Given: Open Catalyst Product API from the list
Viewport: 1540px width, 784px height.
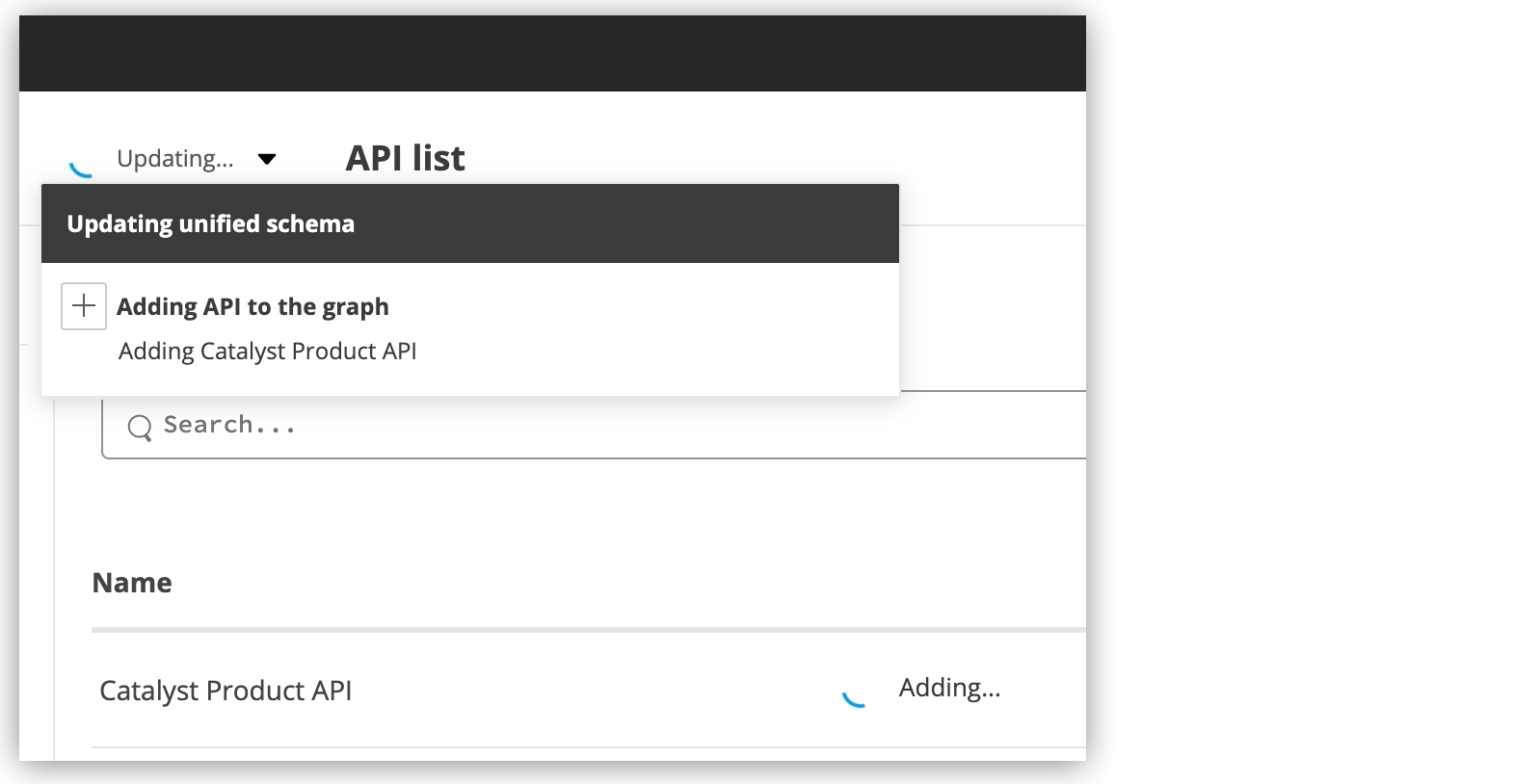Looking at the screenshot, I should [x=226, y=691].
